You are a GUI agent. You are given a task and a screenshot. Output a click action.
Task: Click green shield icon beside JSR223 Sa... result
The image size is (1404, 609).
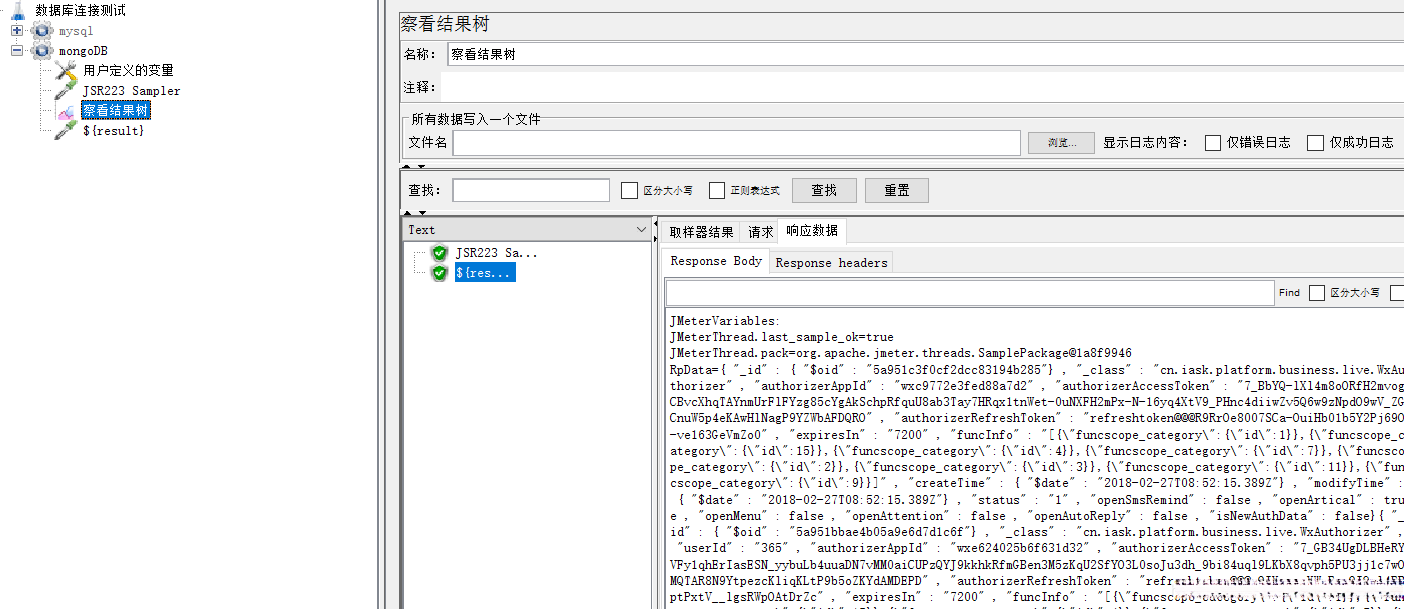point(439,253)
